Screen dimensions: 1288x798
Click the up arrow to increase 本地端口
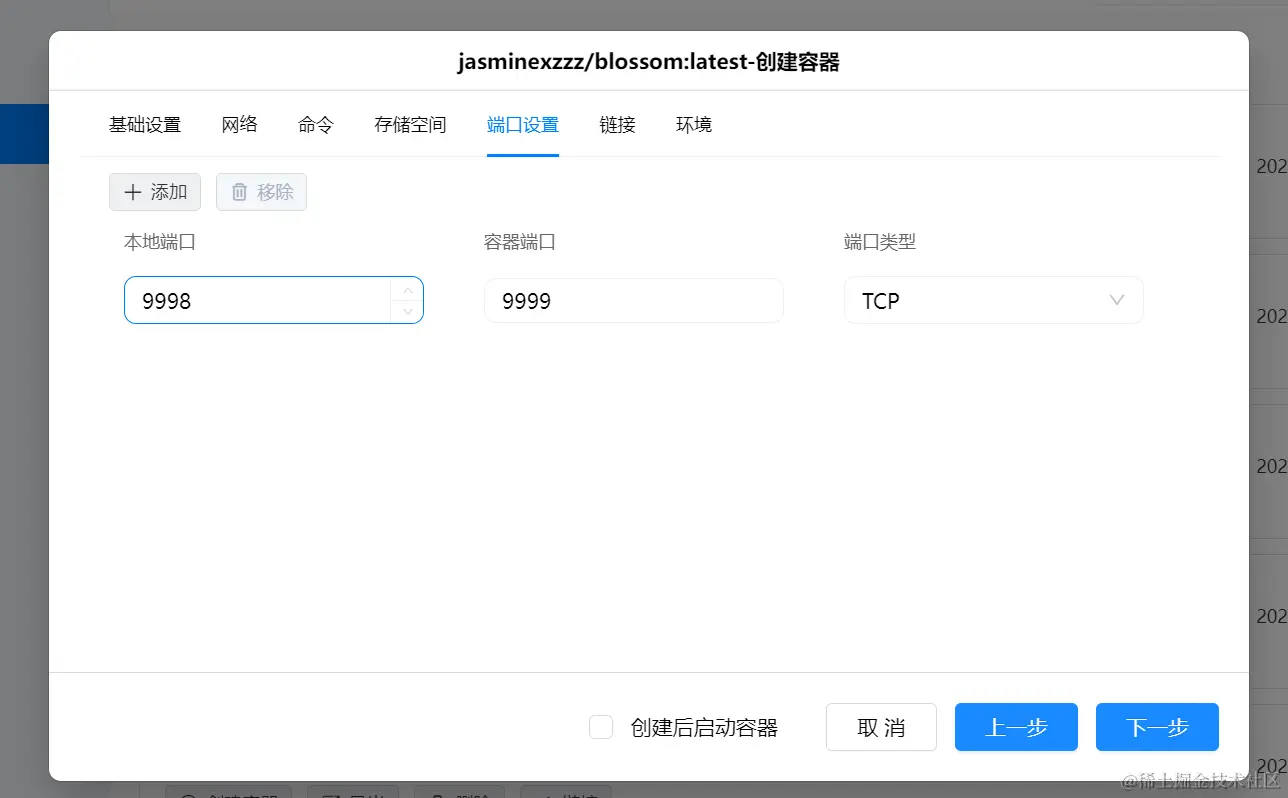point(407,289)
